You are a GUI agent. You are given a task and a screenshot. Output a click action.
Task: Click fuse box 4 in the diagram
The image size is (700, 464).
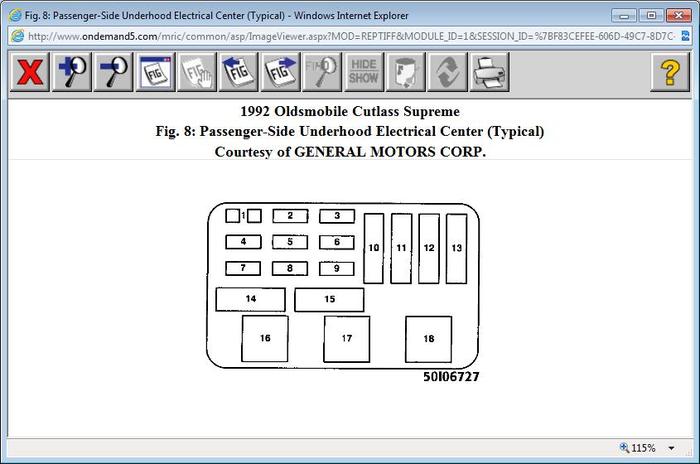pos(243,242)
